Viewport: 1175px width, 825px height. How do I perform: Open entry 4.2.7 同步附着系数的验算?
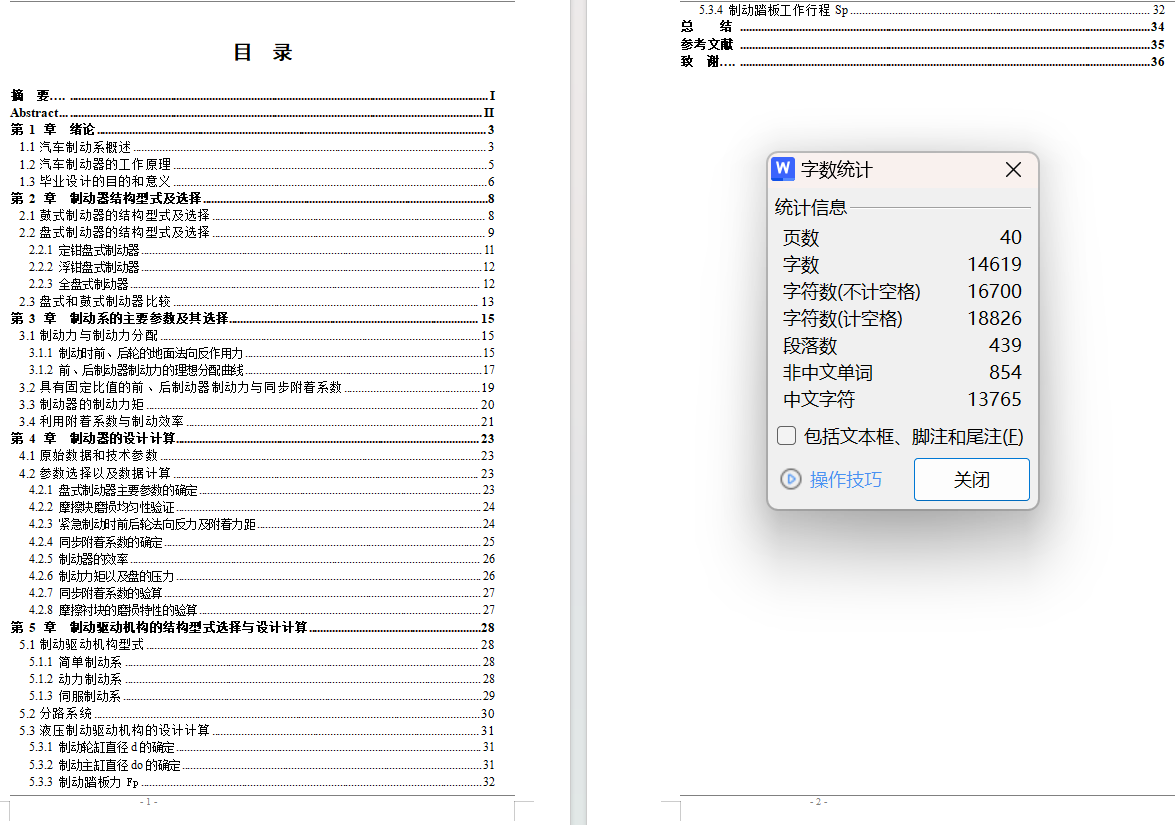262,593
